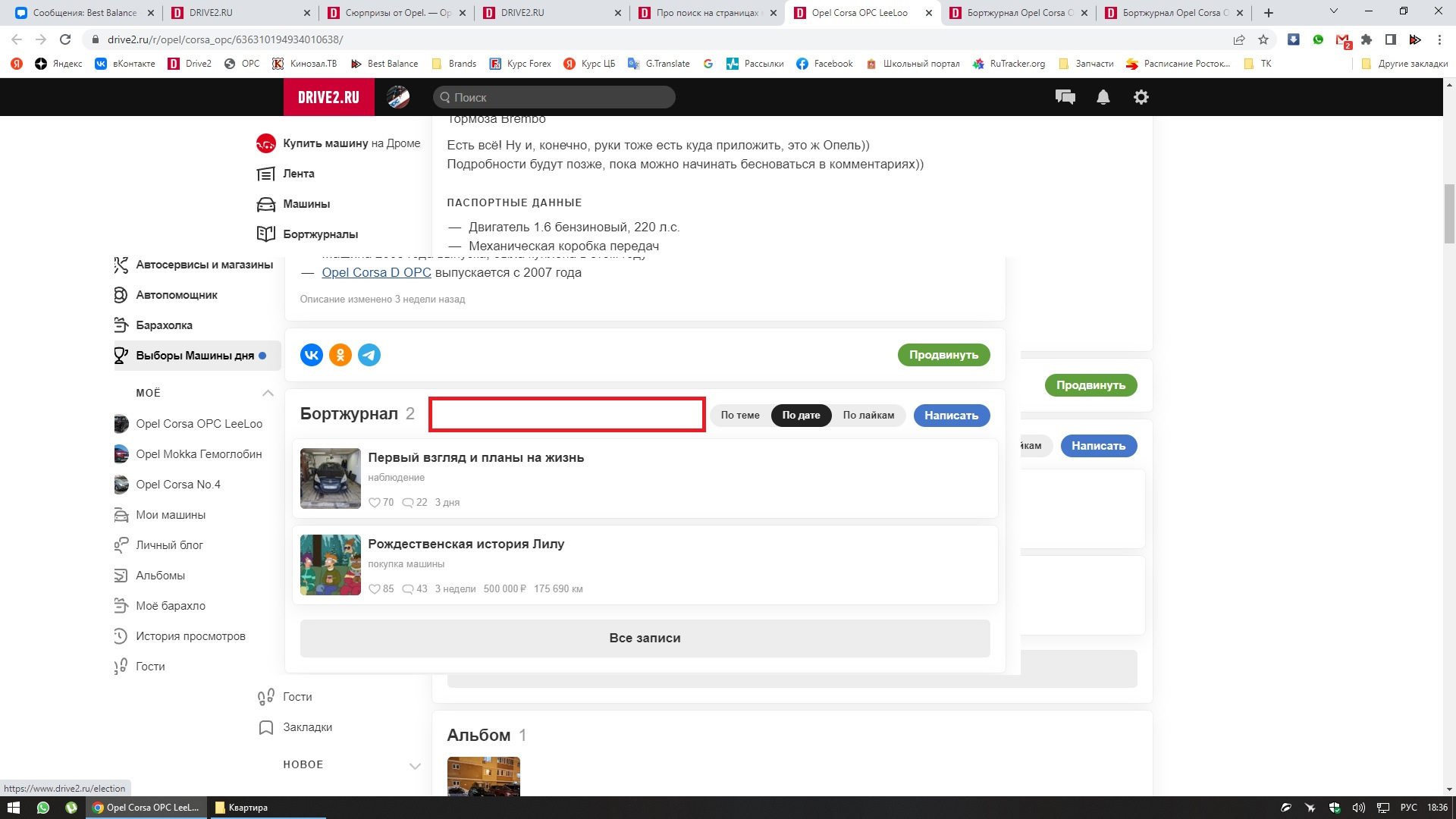This screenshot has height=819, width=1456.
Task: Follow the Opel Corsa D OPC link
Action: (376, 272)
